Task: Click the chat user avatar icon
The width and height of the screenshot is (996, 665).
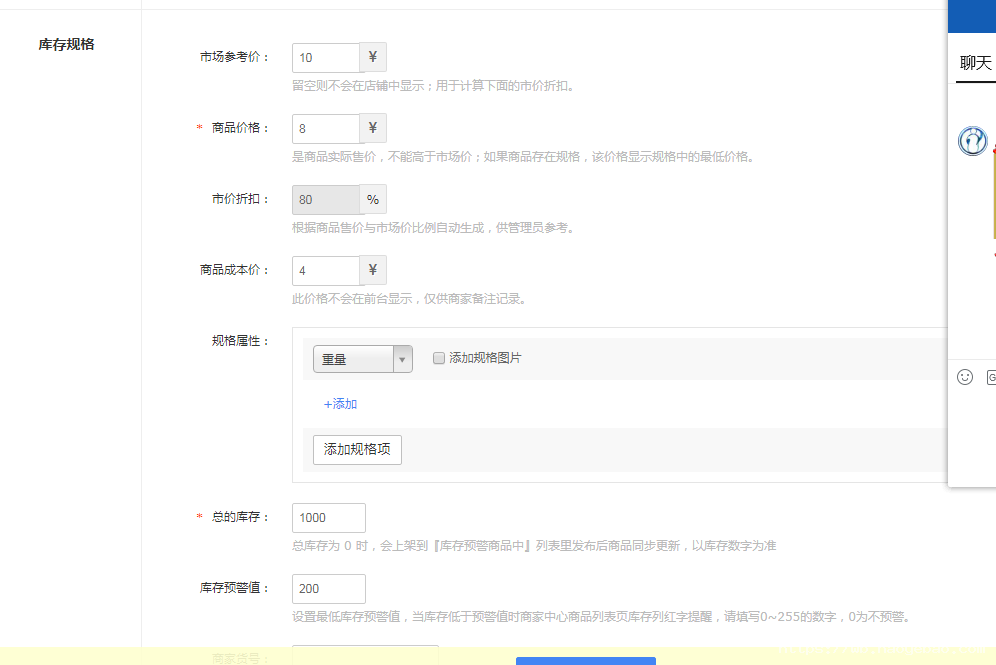Action: 972,141
